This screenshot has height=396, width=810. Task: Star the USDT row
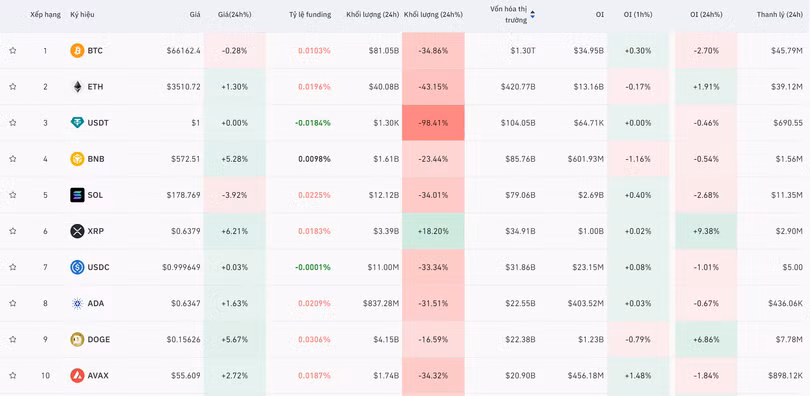pos(13,123)
